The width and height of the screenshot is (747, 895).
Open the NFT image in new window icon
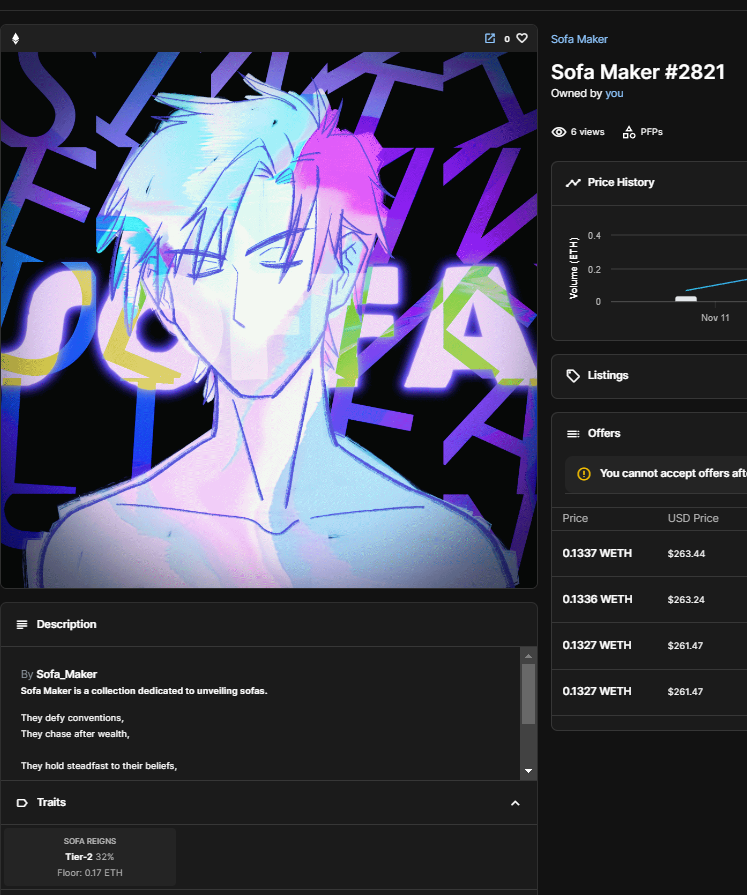490,38
